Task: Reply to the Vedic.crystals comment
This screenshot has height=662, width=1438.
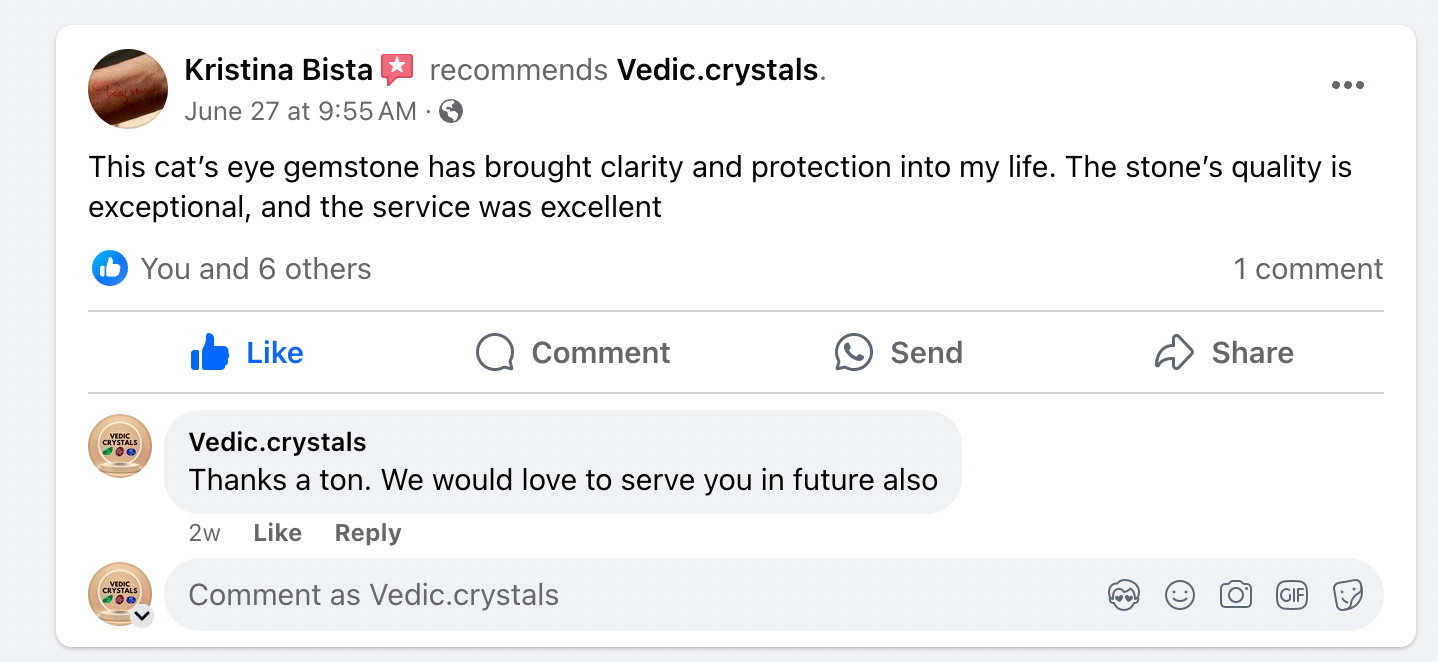Action: coord(367,533)
